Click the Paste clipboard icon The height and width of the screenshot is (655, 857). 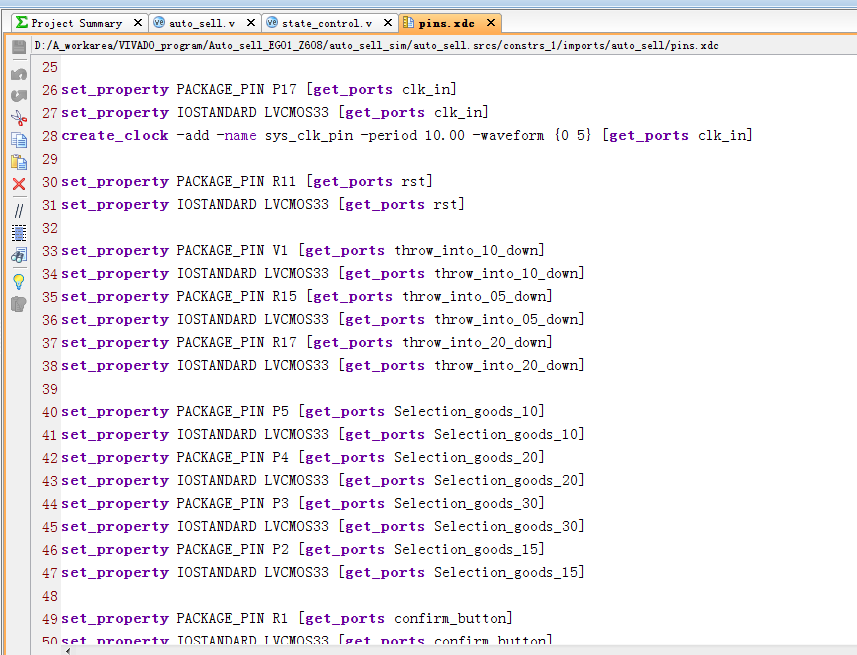[x=19, y=162]
